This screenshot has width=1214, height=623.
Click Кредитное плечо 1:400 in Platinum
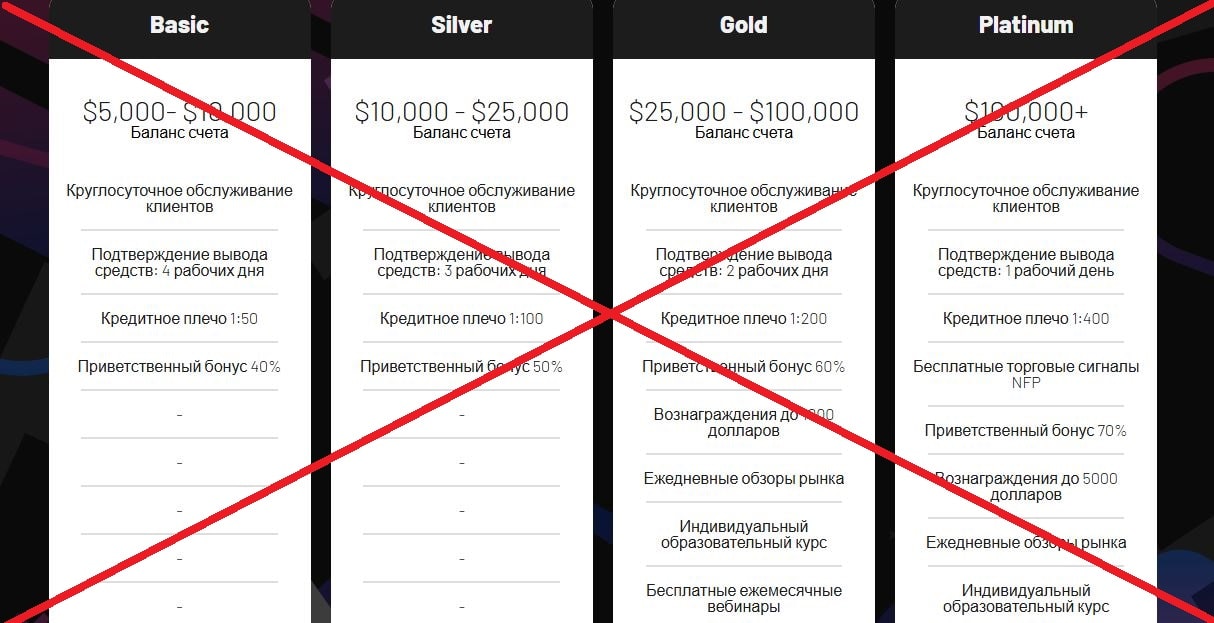click(1025, 319)
